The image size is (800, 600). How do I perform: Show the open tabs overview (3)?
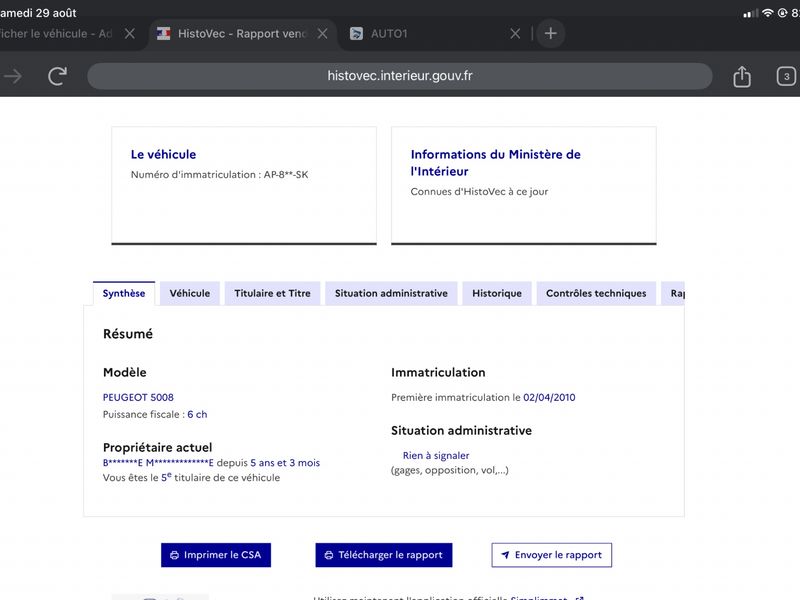point(786,77)
